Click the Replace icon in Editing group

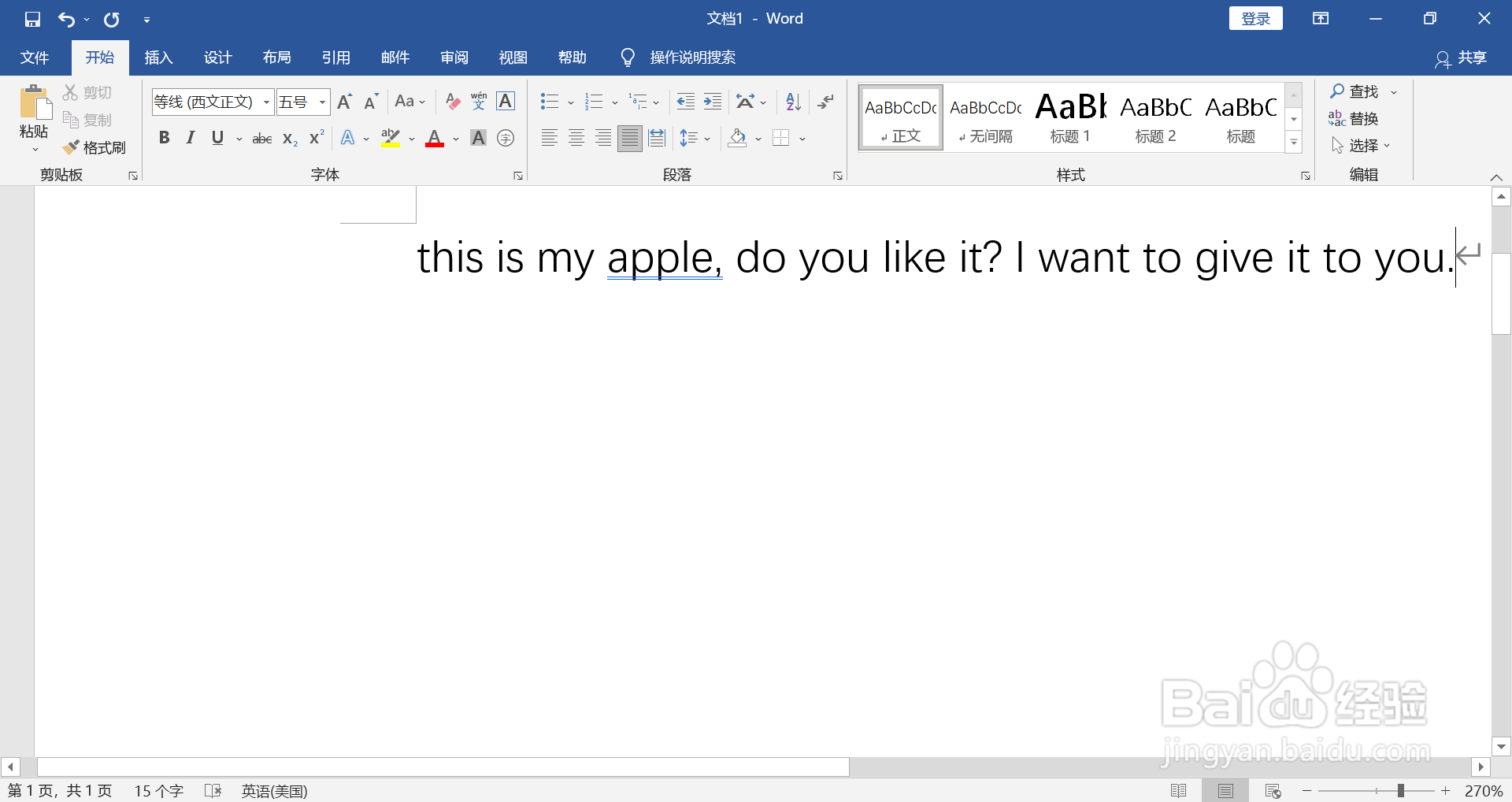1353,119
